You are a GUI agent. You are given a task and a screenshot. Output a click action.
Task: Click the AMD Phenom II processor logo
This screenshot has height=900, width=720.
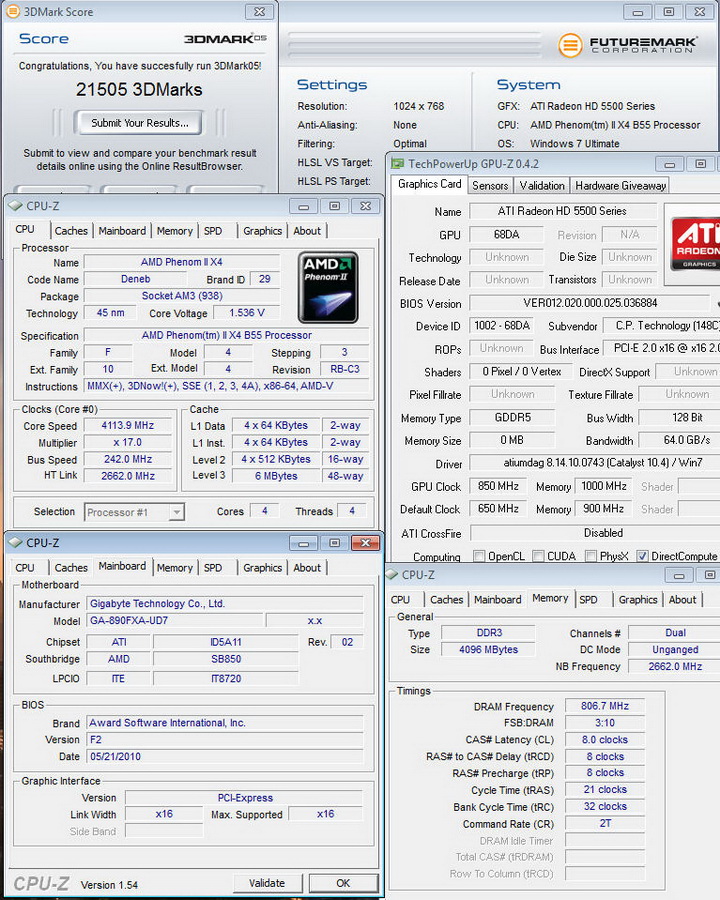[328, 288]
